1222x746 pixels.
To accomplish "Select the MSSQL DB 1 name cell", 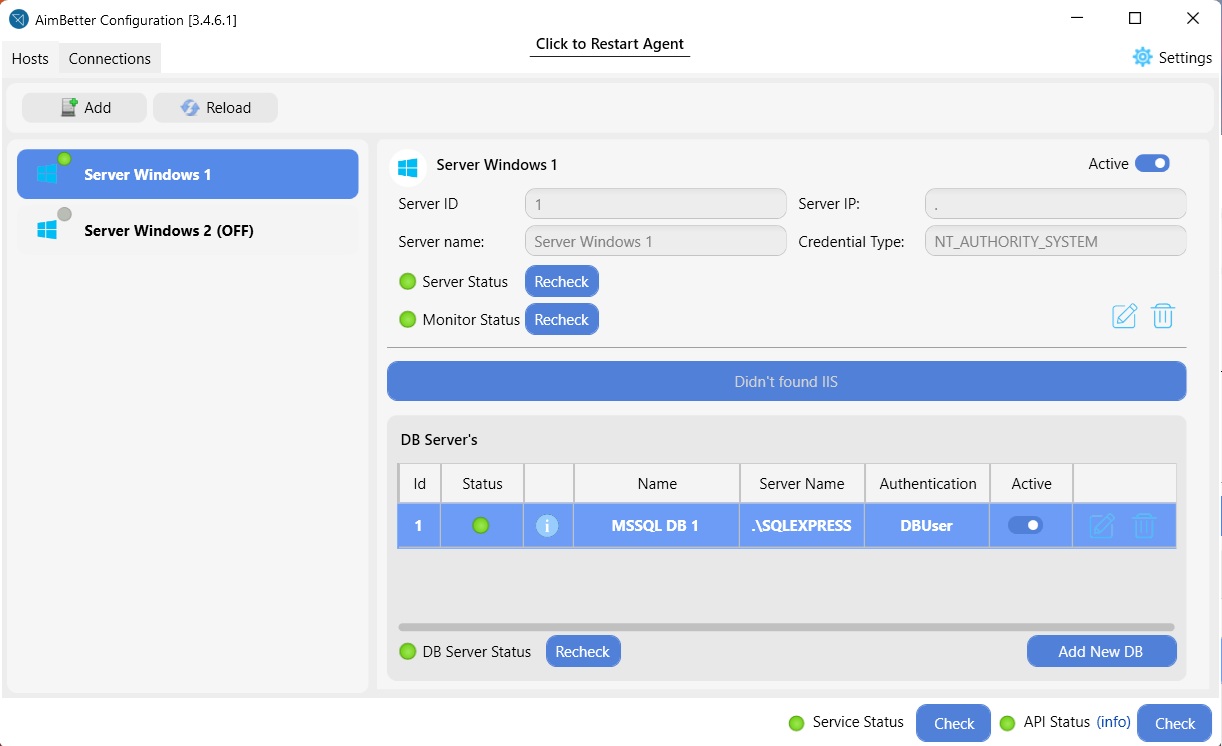I will (657, 525).
